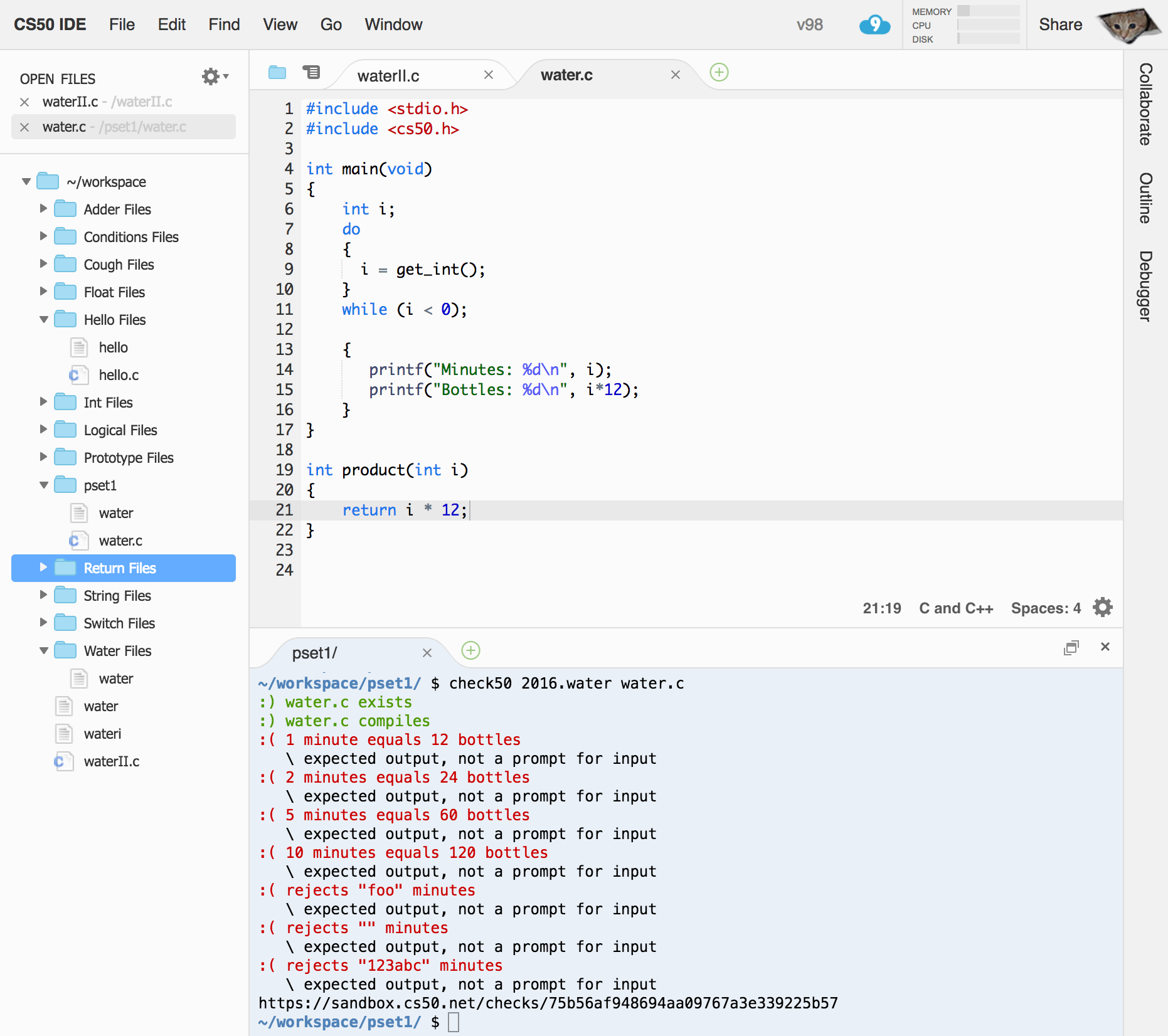Open the Edit menu
Image resolution: width=1168 pixels, height=1036 pixels.
coord(171,24)
